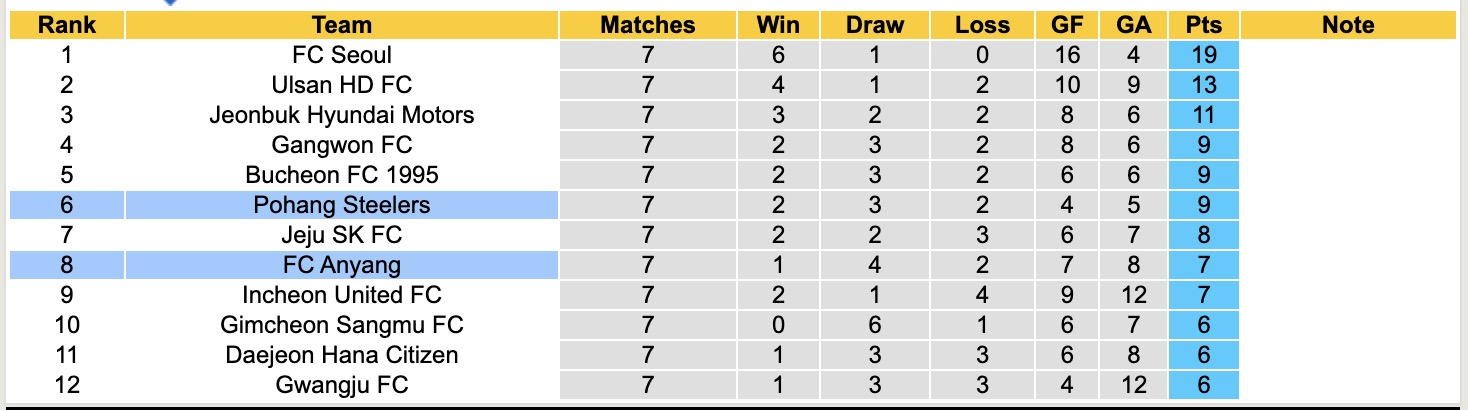The width and height of the screenshot is (1468, 410).
Task: Sort by the Matches column header
Action: click(x=647, y=25)
